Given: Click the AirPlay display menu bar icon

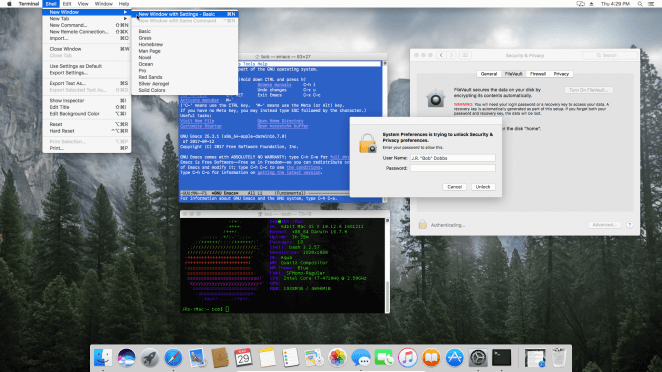Looking at the screenshot, I should 581,4.
